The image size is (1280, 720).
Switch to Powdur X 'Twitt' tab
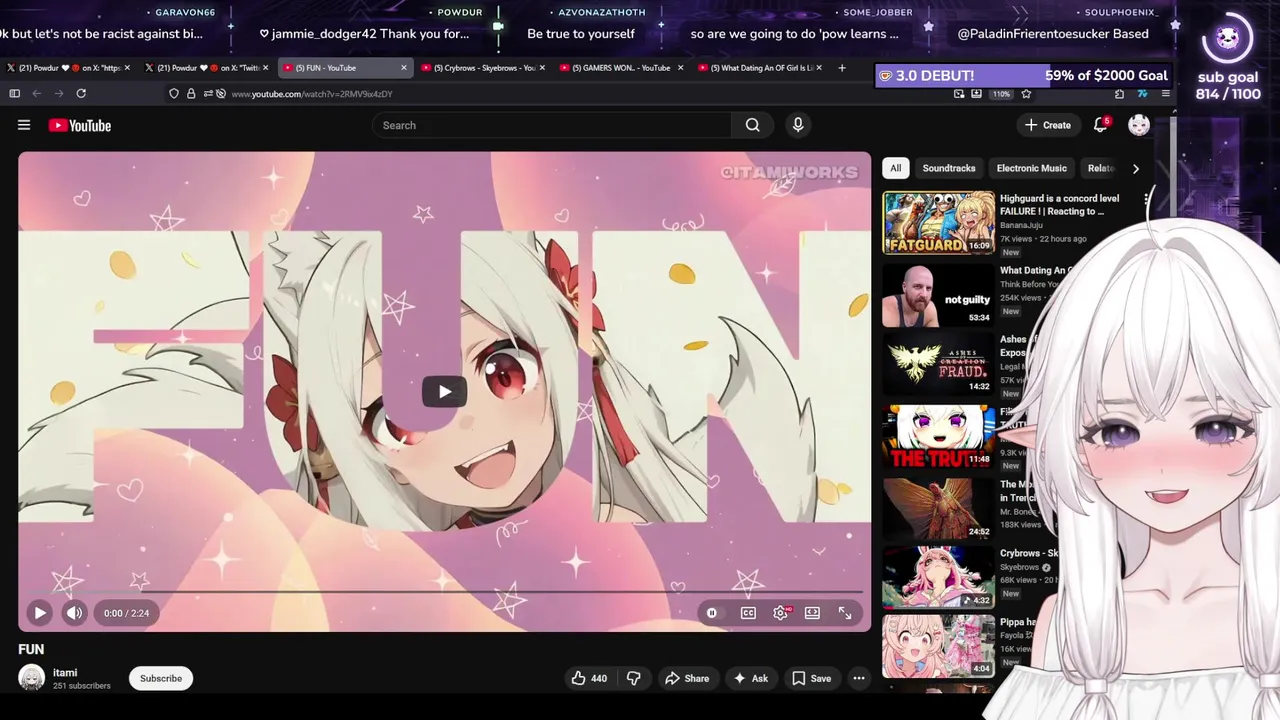click(207, 68)
